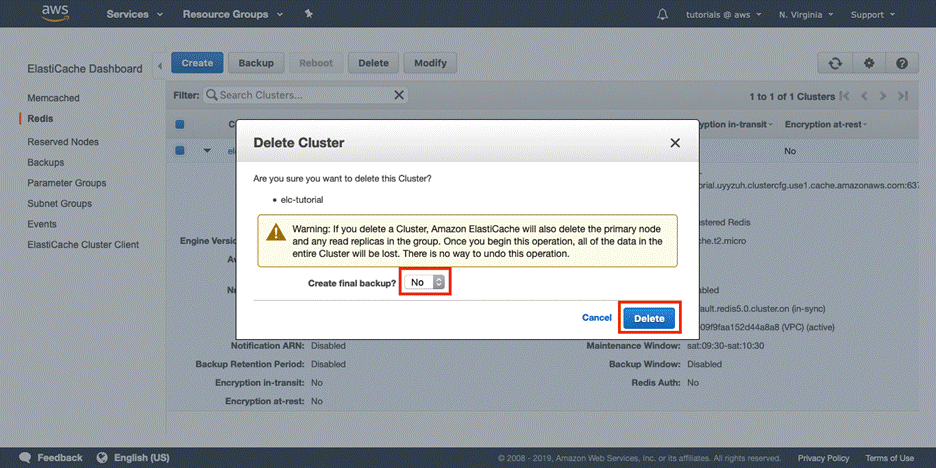Confirm with the blue Delete button
936x468 pixels.
point(649,318)
